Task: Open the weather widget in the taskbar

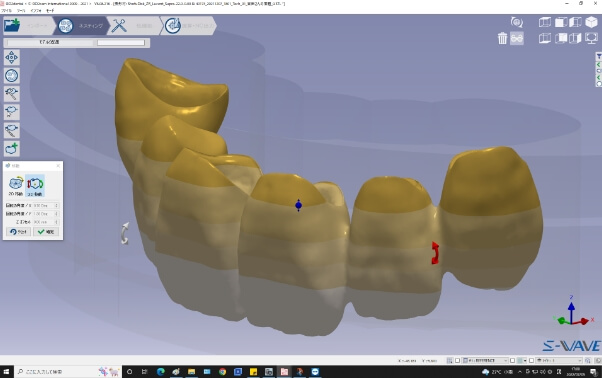Action: pyautogui.click(x=498, y=371)
